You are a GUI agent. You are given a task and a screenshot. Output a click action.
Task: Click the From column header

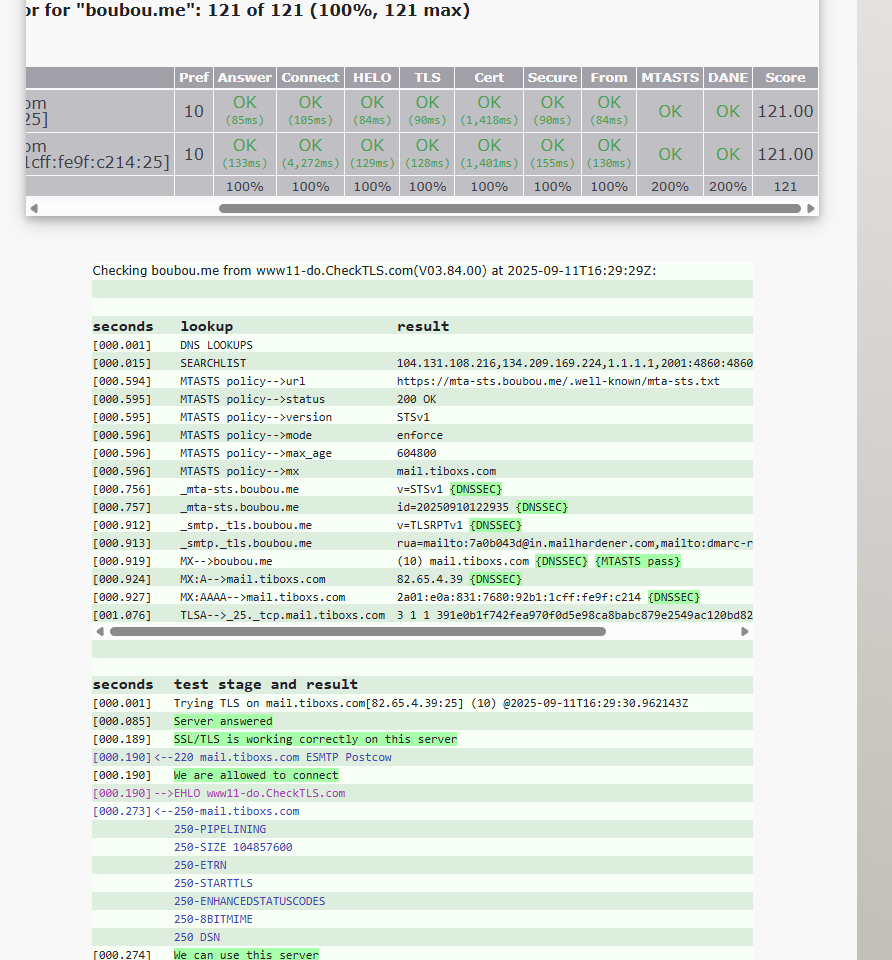(609, 78)
